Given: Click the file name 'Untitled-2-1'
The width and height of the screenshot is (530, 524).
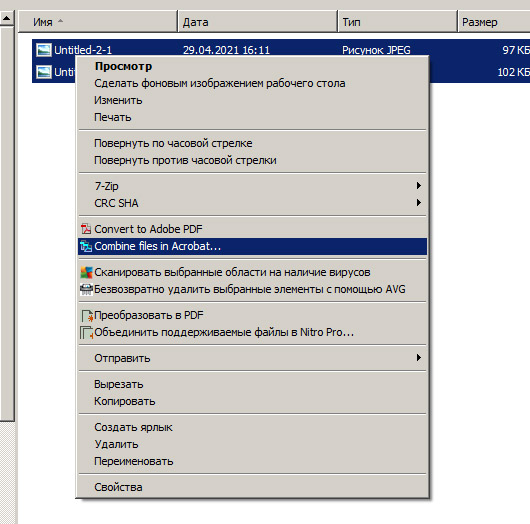Looking at the screenshot, I should 83,50.
